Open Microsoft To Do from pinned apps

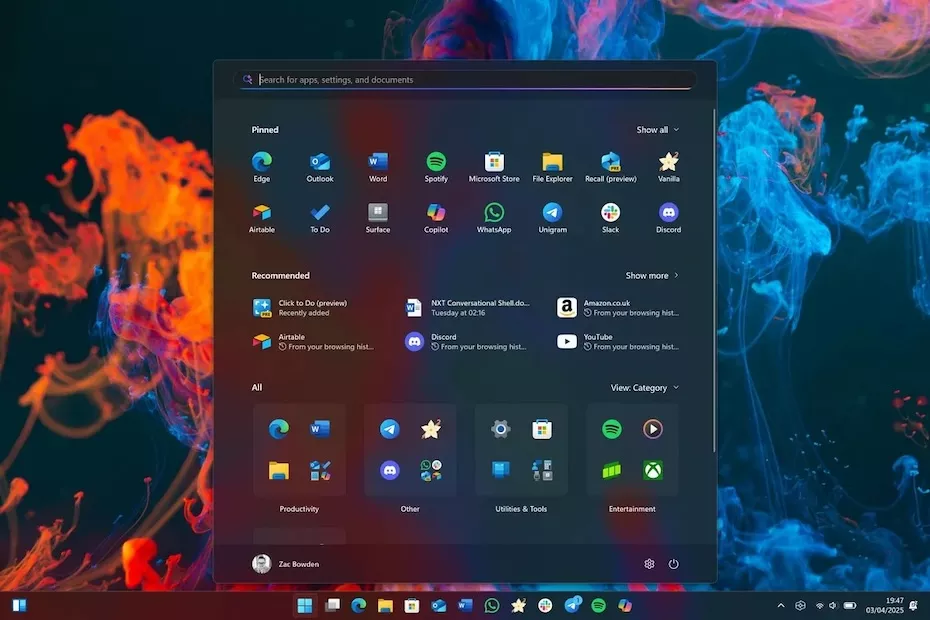tap(319, 211)
